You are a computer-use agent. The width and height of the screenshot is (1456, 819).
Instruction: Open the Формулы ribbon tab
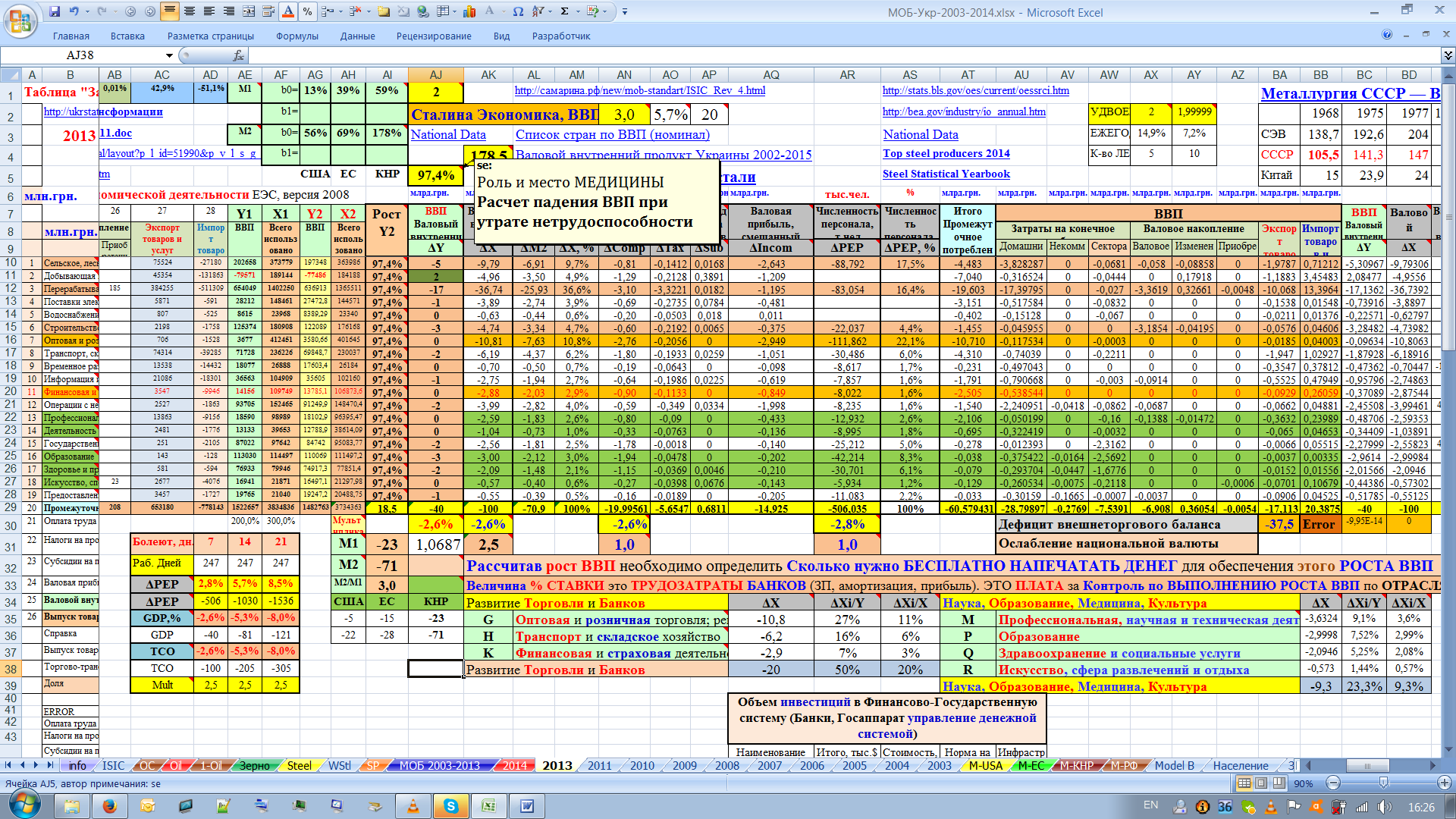click(297, 36)
